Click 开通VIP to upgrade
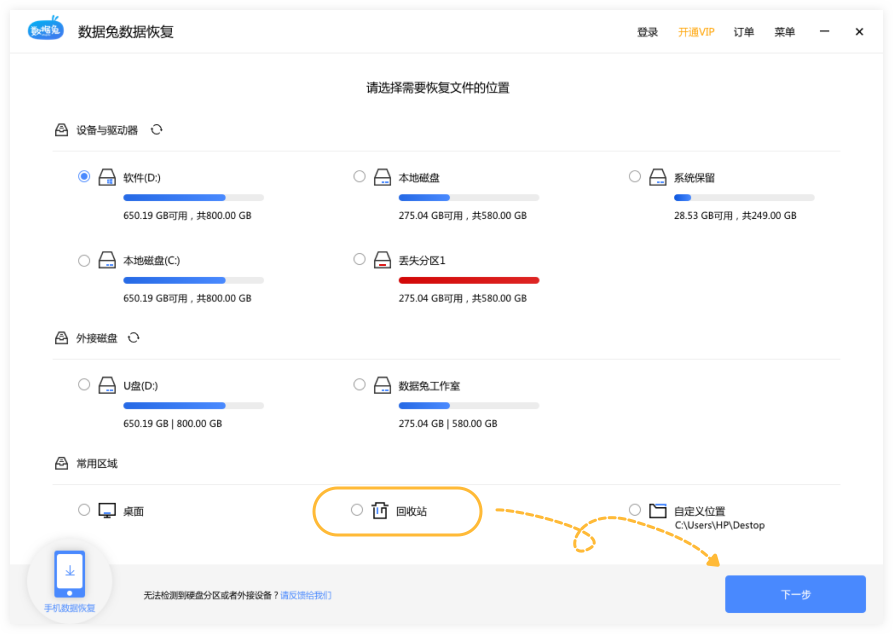The width and height of the screenshot is (893, 634). pyautogui.click(x=696, y=32)
